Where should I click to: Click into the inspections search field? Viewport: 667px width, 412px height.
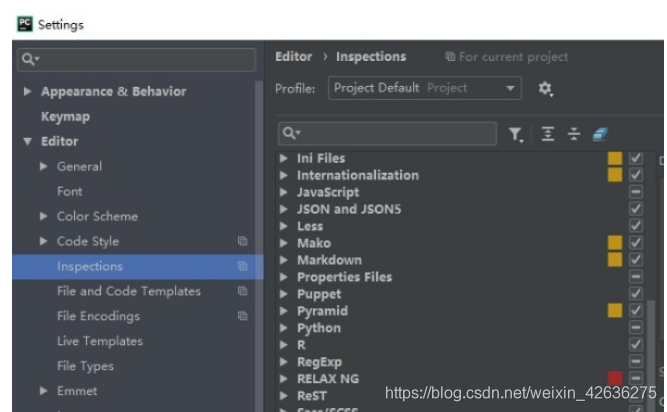point(387,134)
